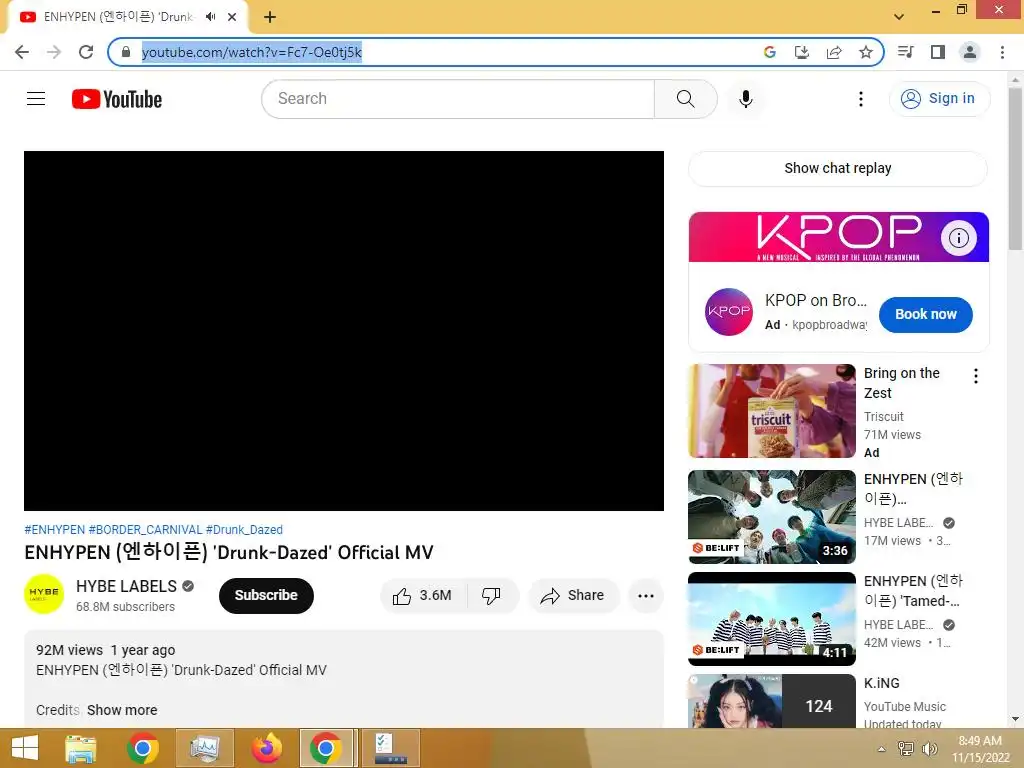Focus the YouTube Search field

click(458, 99)
